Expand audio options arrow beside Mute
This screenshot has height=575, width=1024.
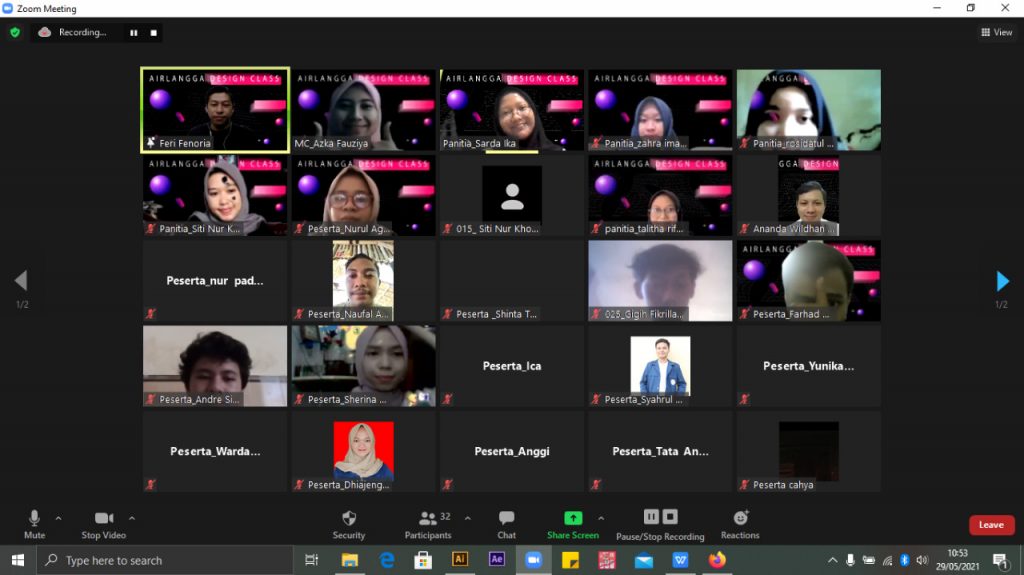58,518
